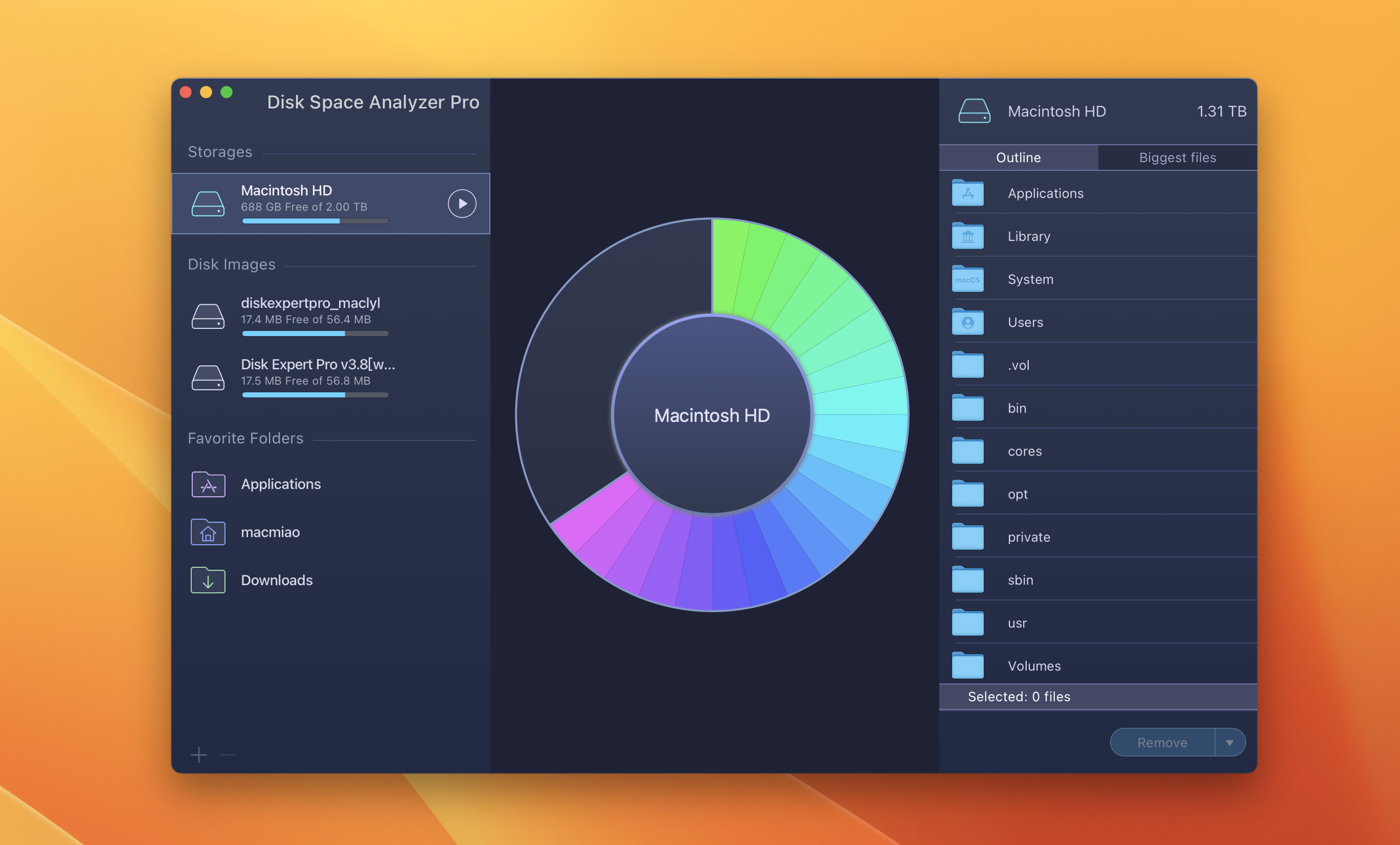Click the Macintosh HD drive icon in right header
Screen dimensions: 1400x845
pyautogui.click(x=974, y=111)
